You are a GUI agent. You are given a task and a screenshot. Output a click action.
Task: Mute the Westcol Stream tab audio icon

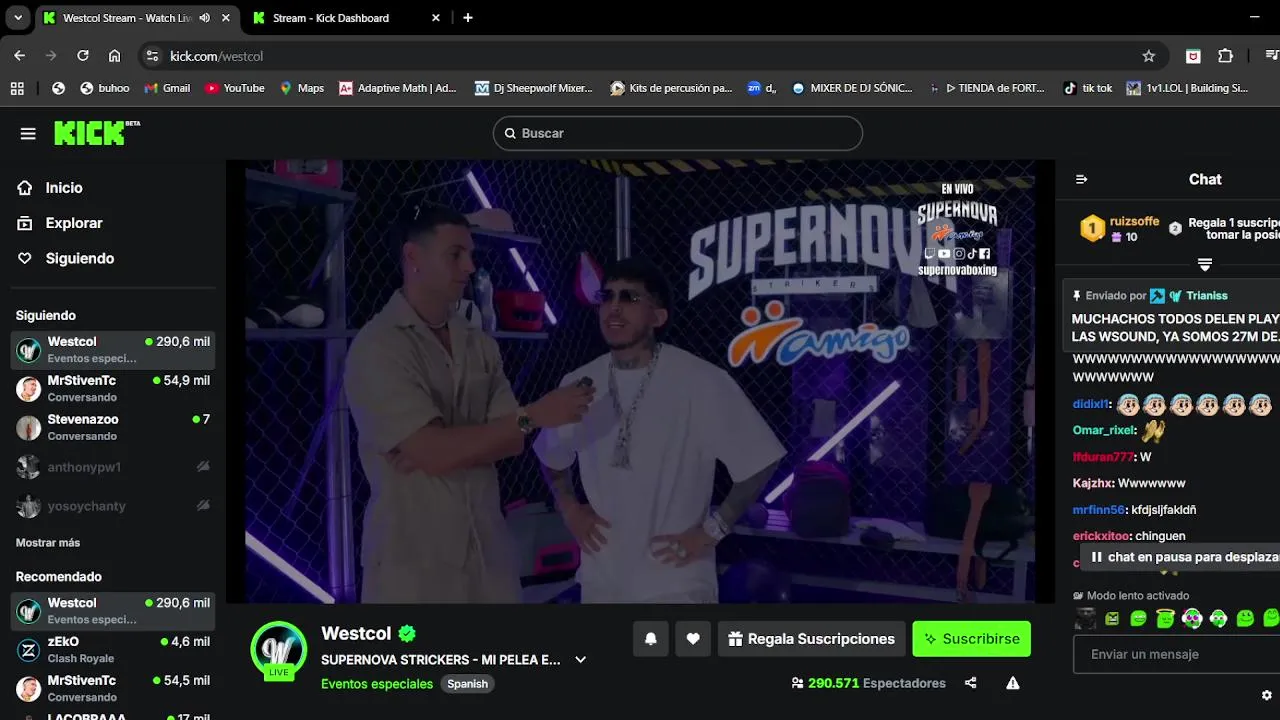(205, 18)
